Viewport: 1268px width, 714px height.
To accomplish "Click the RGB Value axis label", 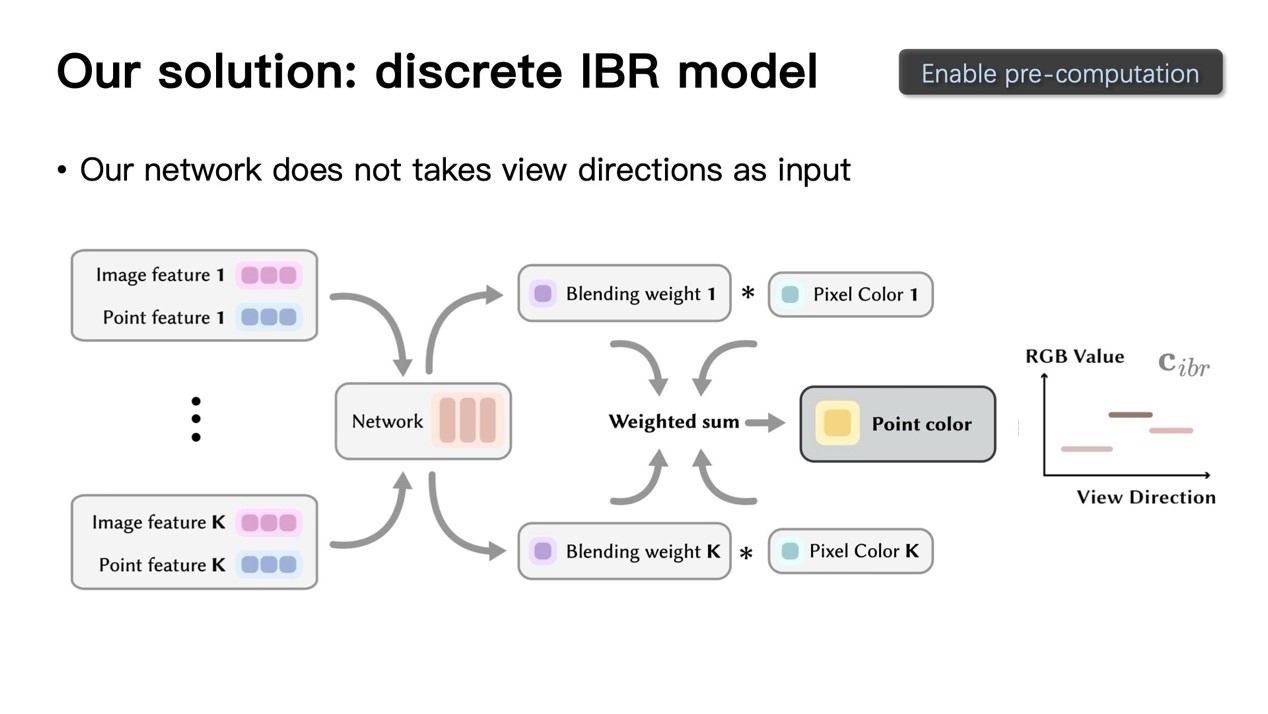I will (x=1074, y=356).
